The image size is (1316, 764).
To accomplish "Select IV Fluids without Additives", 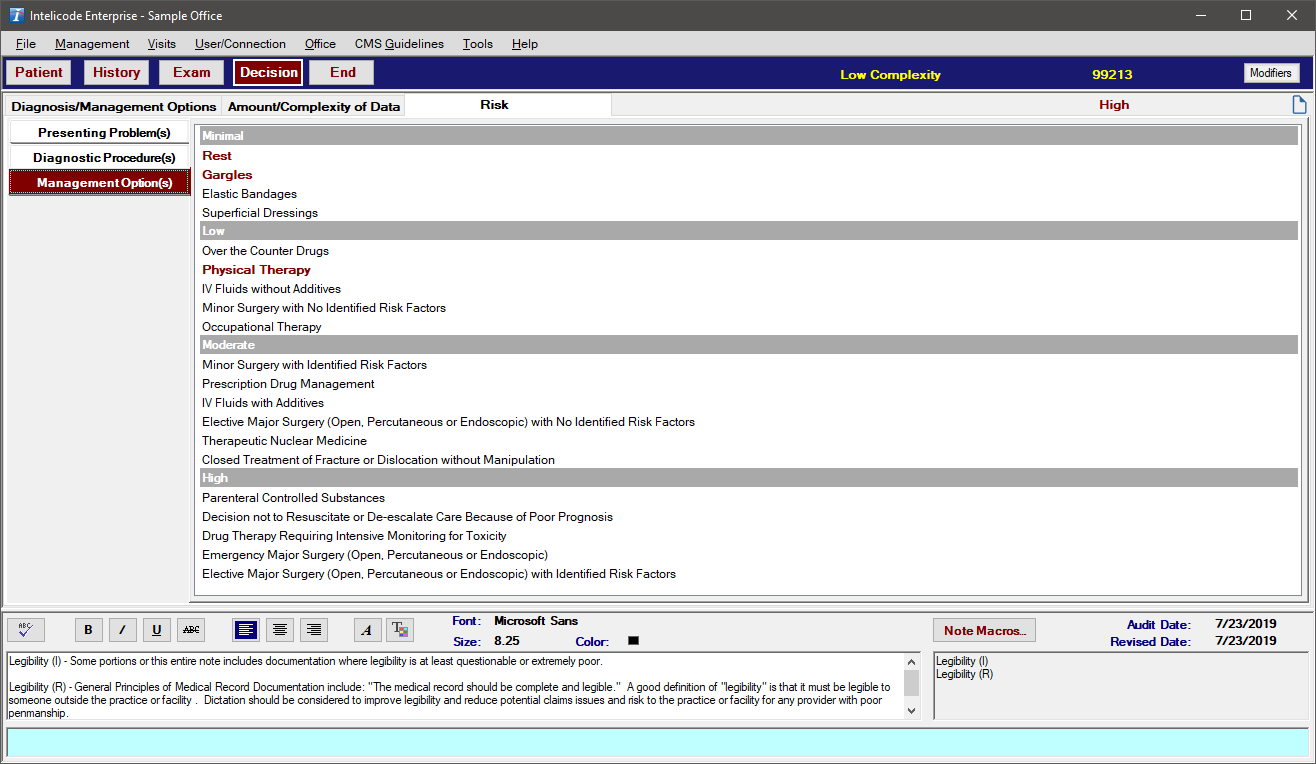I will point(271,289).
